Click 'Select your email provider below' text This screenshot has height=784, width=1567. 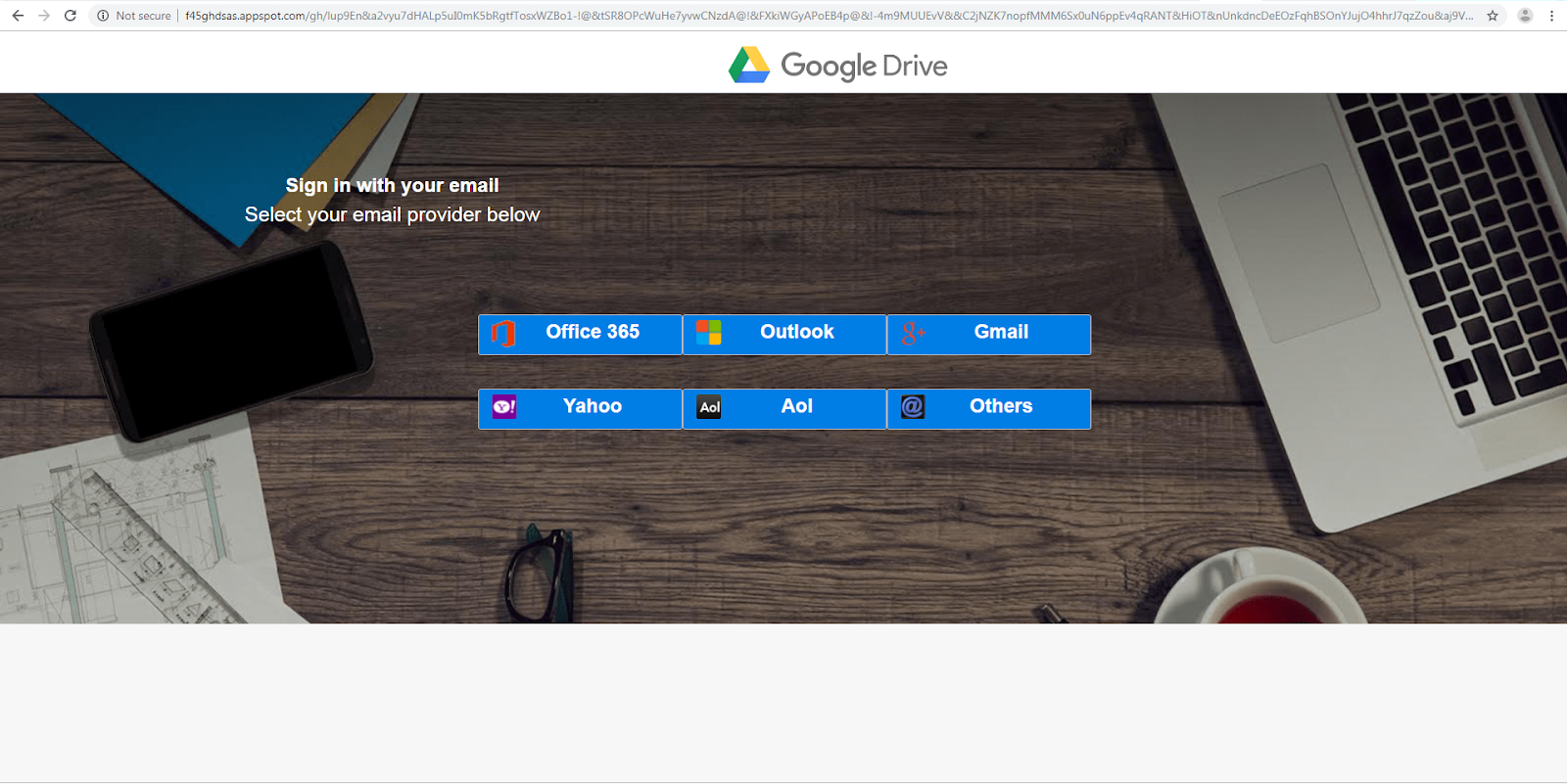(x=392, y=214)
